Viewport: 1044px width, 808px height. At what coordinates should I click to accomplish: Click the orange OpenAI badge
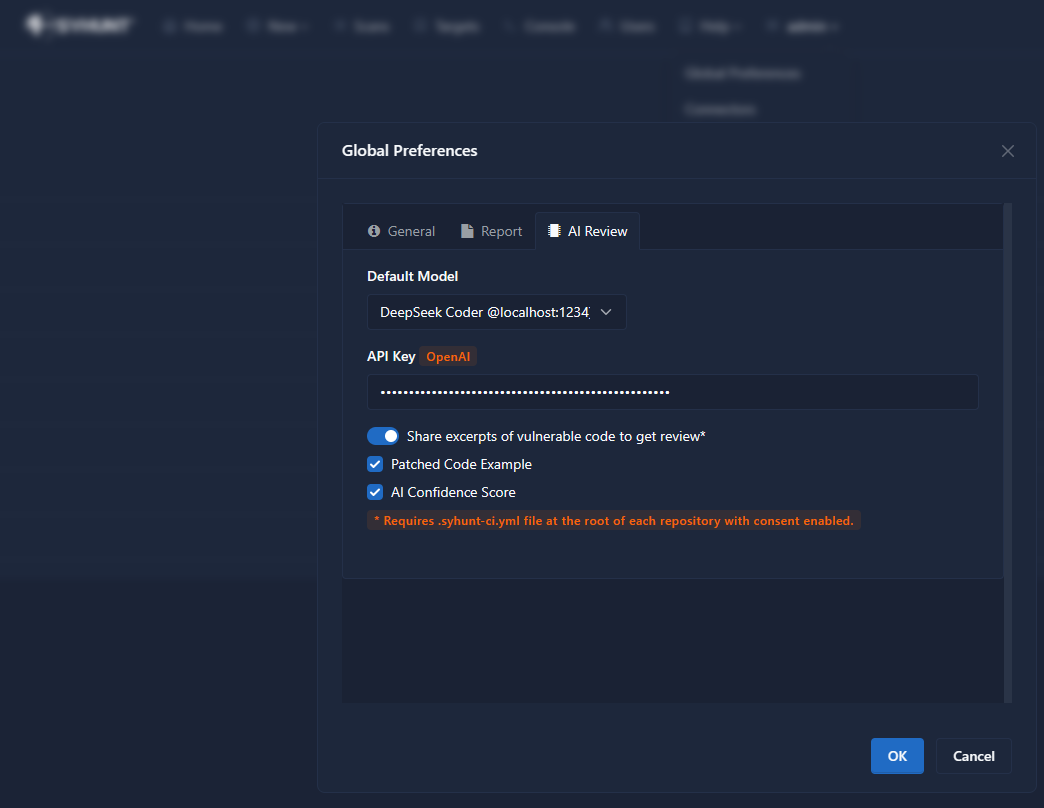click(x=448, y=357)
